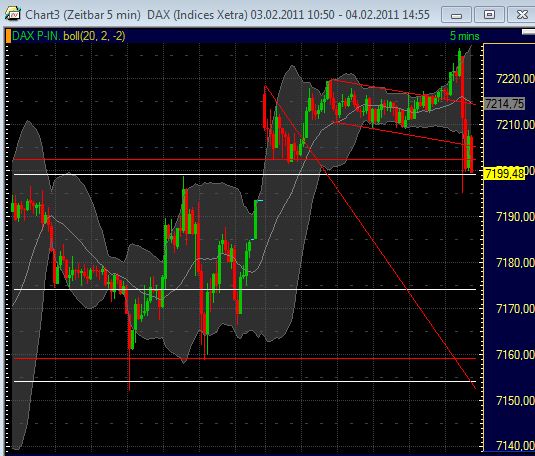
Task: Click the 7210,00 axis price label
Action: pyautogui.click(x=515, y=125)
